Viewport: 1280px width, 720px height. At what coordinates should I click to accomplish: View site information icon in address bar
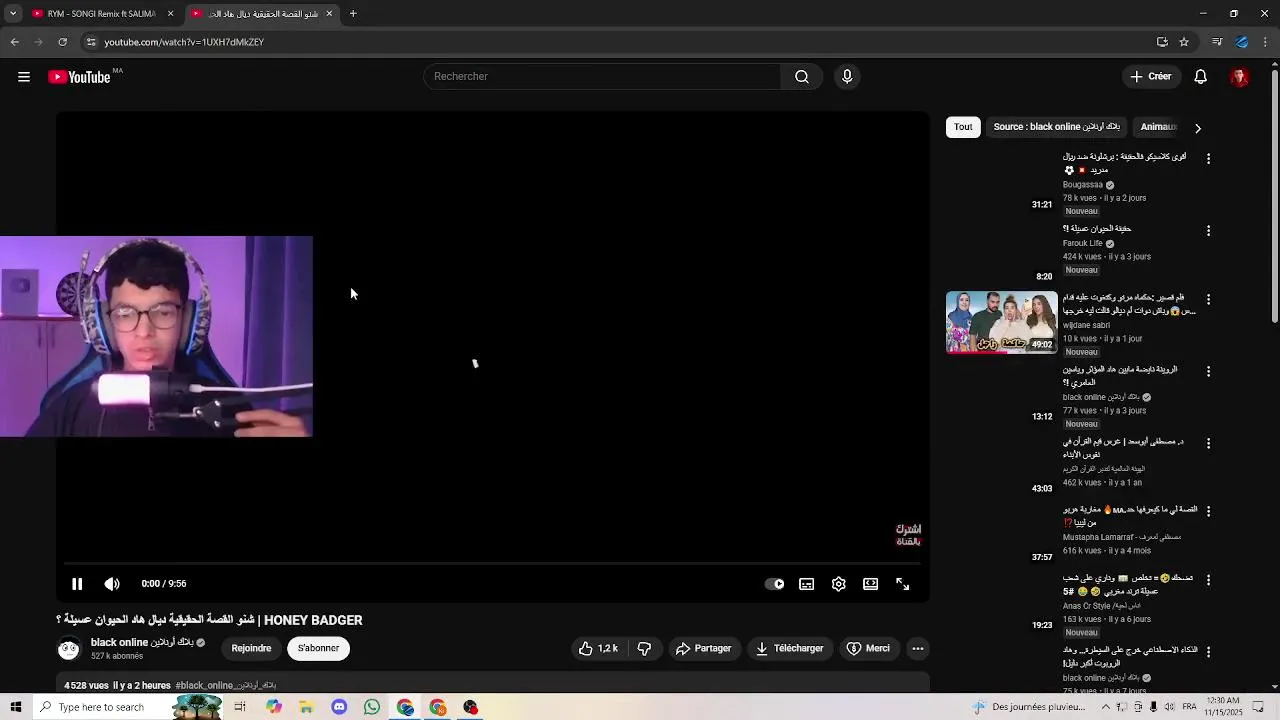(x=91, y=42)
